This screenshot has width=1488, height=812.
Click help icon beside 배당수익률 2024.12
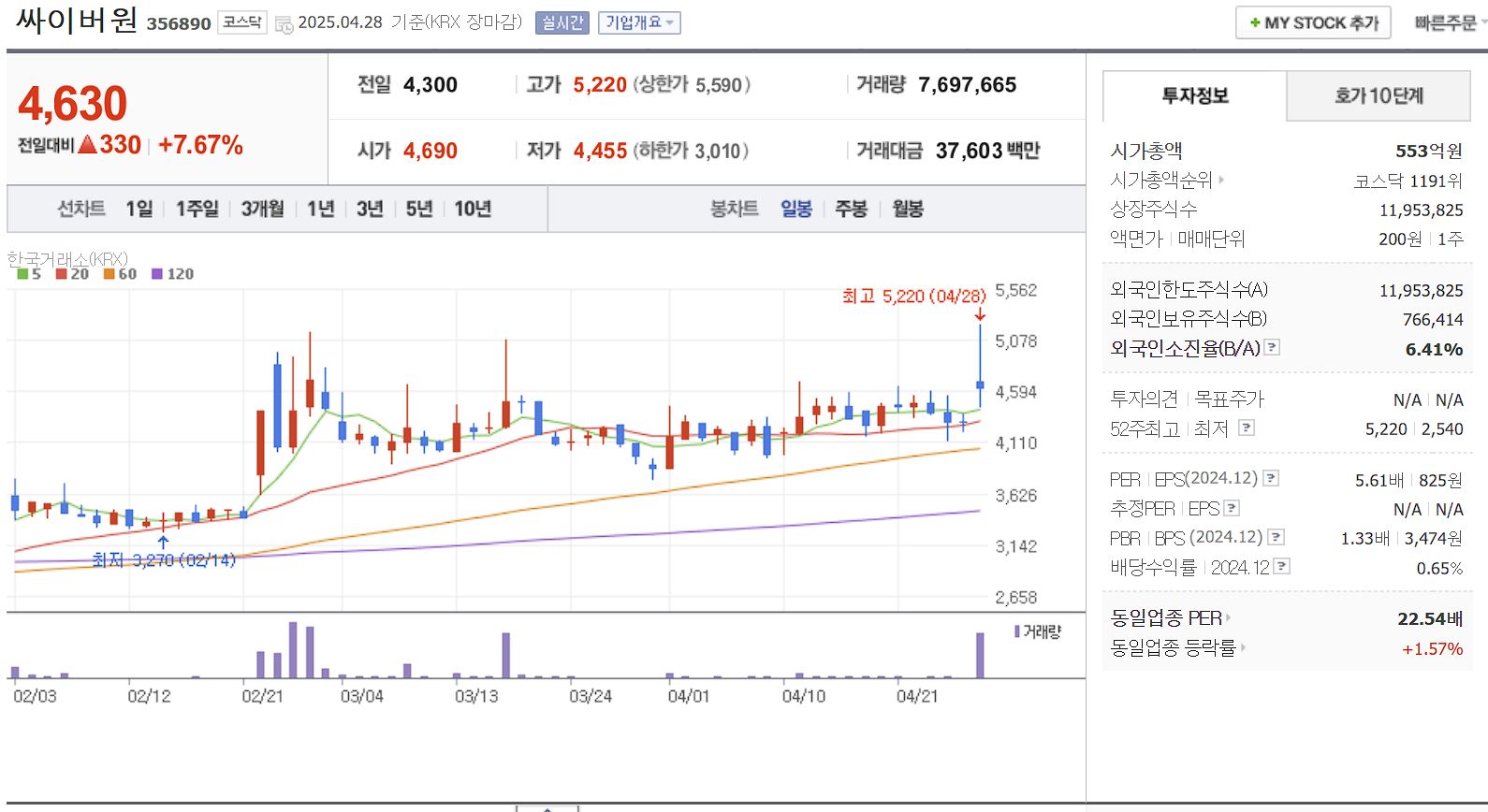(1282, 566)
